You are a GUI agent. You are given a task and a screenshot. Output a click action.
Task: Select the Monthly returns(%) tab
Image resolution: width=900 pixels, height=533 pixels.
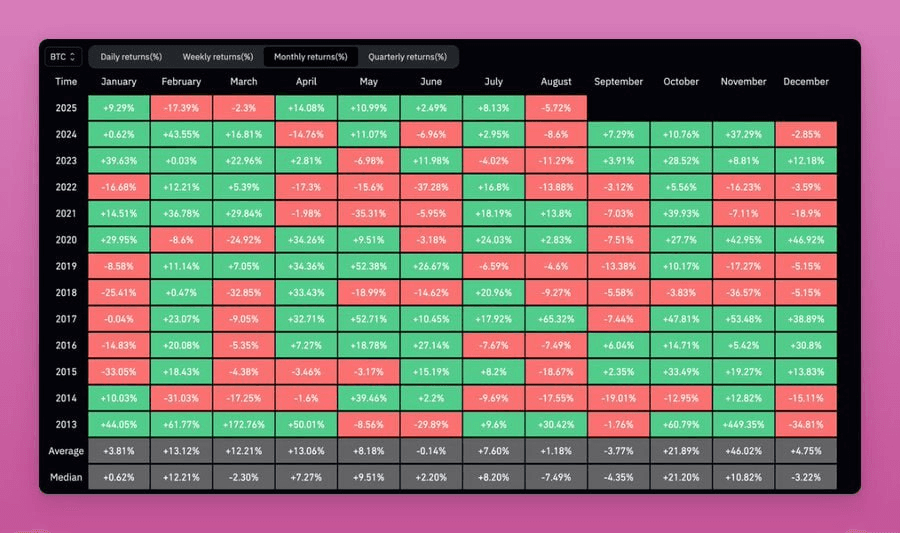[x=311, y=57]
